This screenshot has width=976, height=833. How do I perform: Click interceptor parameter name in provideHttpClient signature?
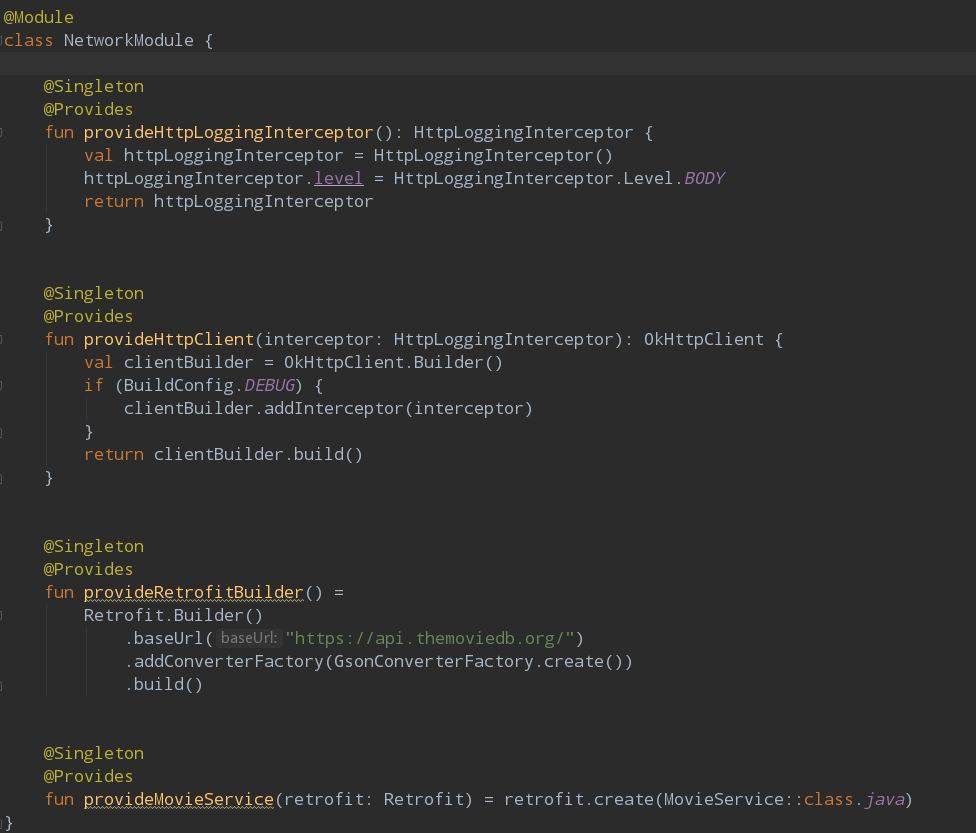[x=318, y=339]
